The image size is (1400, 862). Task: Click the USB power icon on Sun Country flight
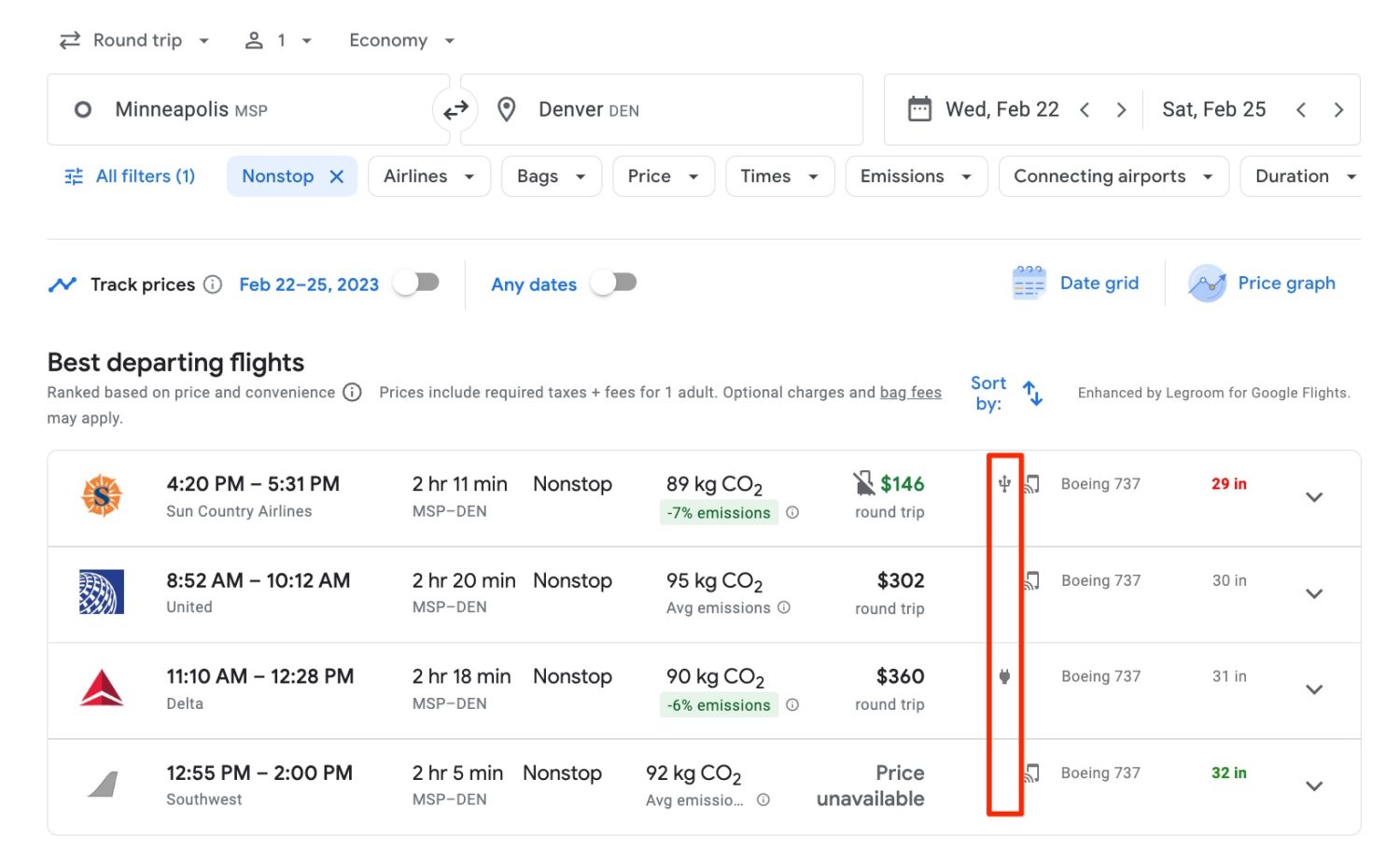[1002, 484]
